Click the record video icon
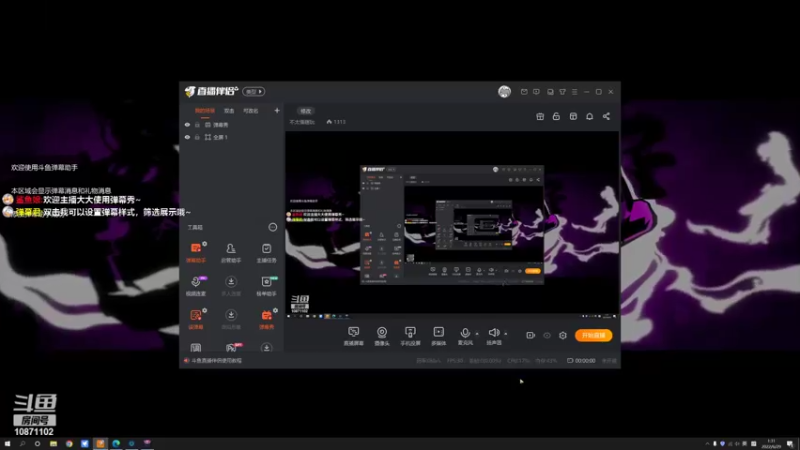800x450 pixels. 531,335
